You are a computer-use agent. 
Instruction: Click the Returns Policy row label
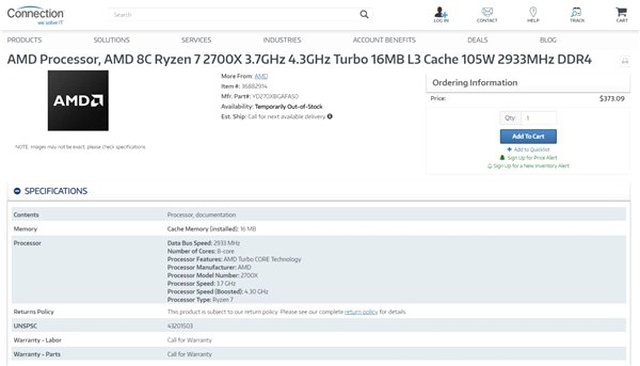[x=34, y=312]
